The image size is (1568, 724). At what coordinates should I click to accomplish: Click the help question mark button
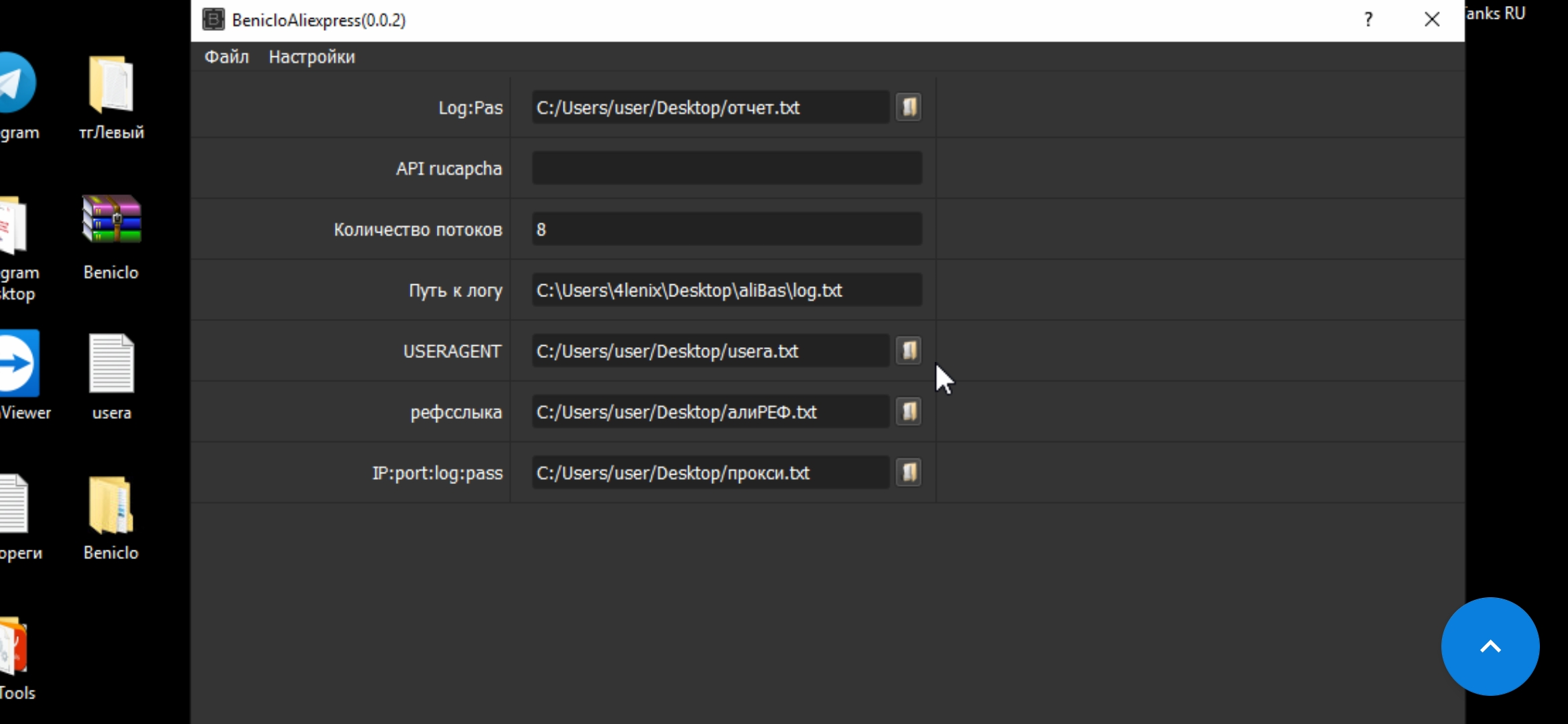pos(1368,19)
